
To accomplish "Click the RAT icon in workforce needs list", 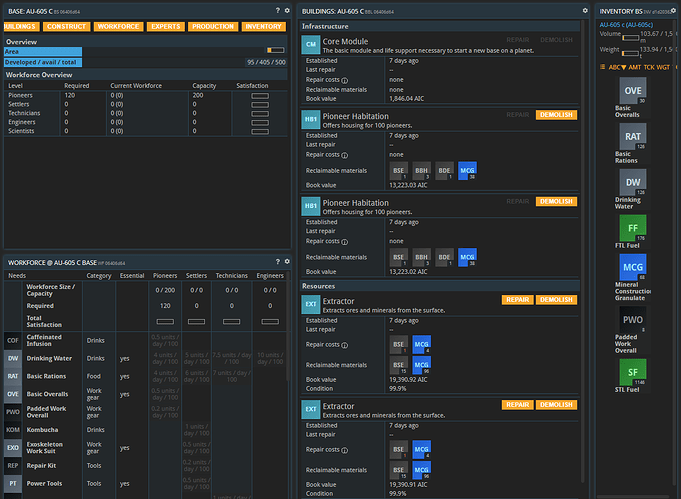I will [13, 376].
